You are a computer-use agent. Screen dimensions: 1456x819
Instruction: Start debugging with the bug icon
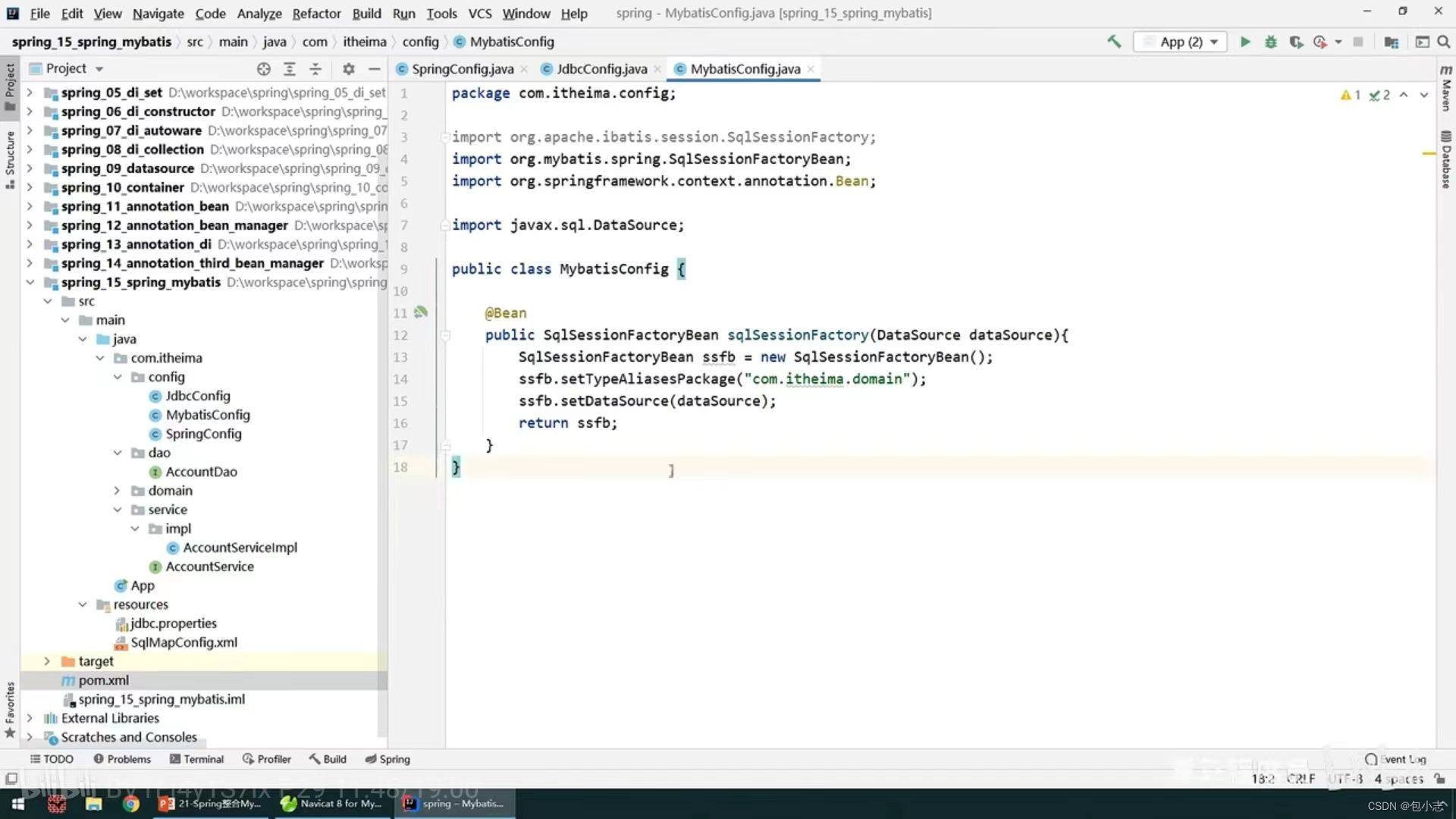tap(1270, 42)
